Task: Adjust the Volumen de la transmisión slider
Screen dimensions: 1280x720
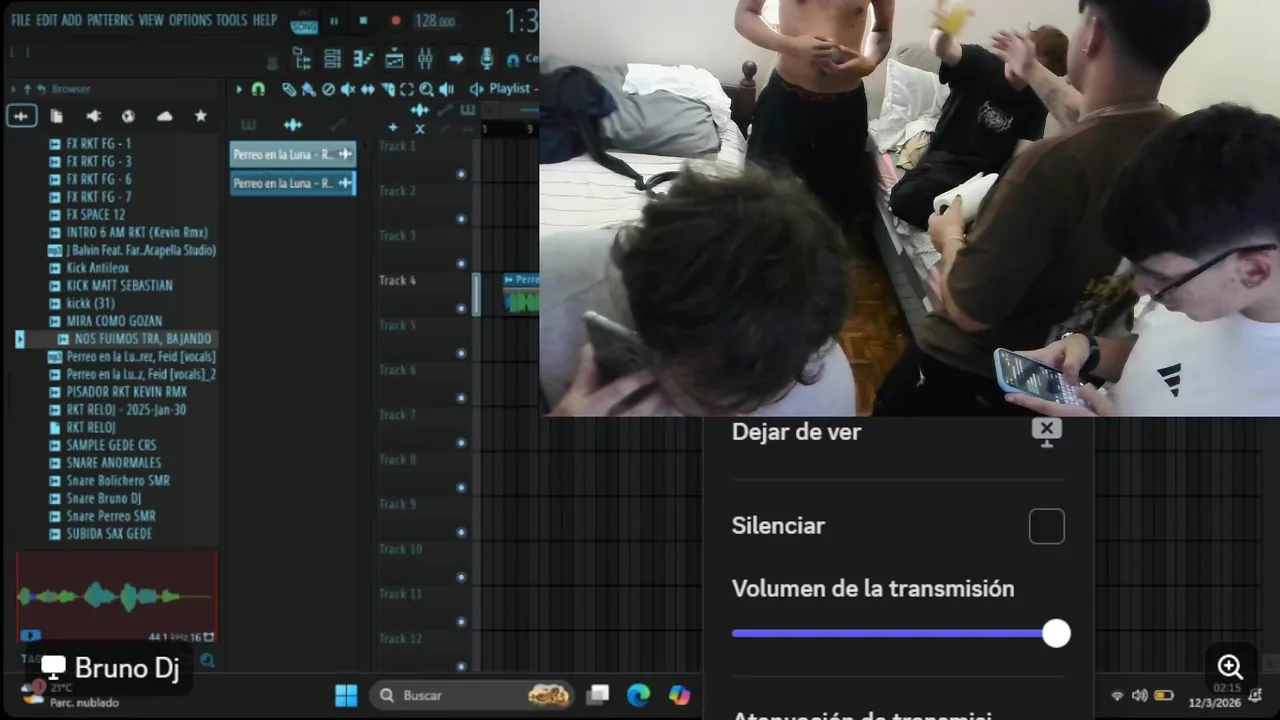Action: point(900,633)
